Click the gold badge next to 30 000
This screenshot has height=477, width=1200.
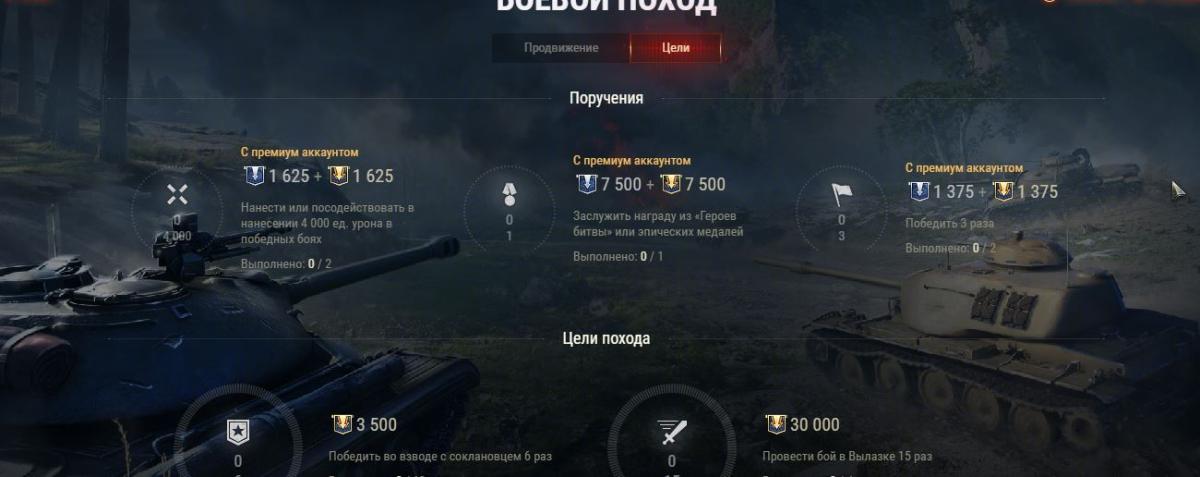coord(775,424)
